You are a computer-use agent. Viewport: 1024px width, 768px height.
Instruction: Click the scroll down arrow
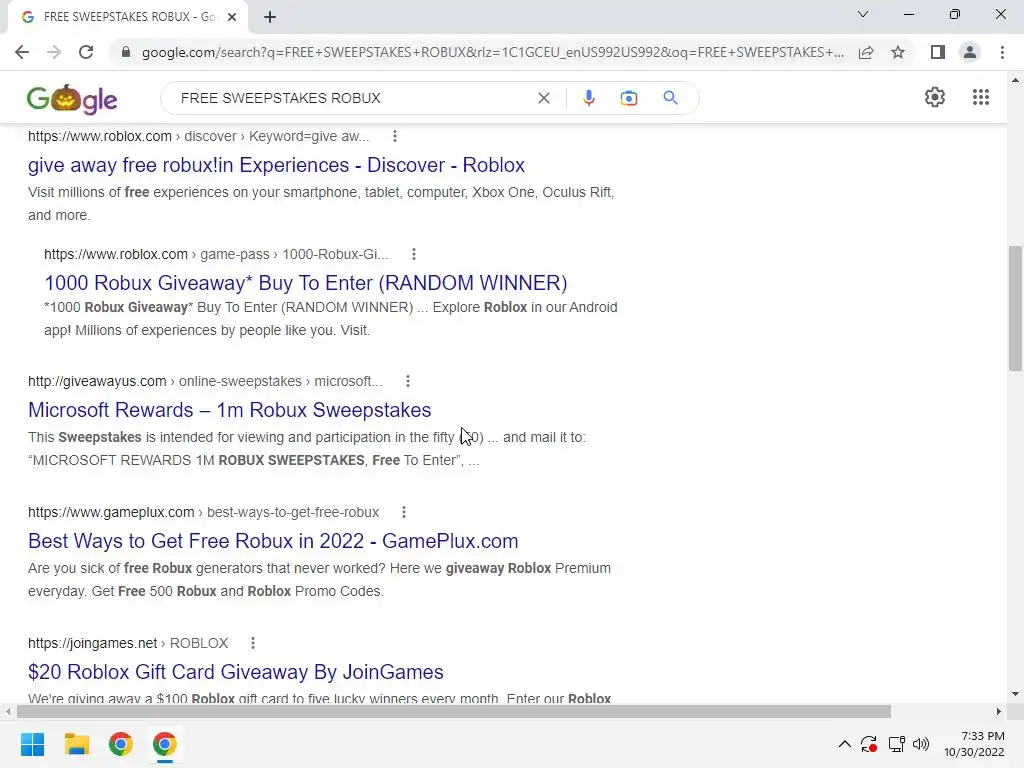1015,694
